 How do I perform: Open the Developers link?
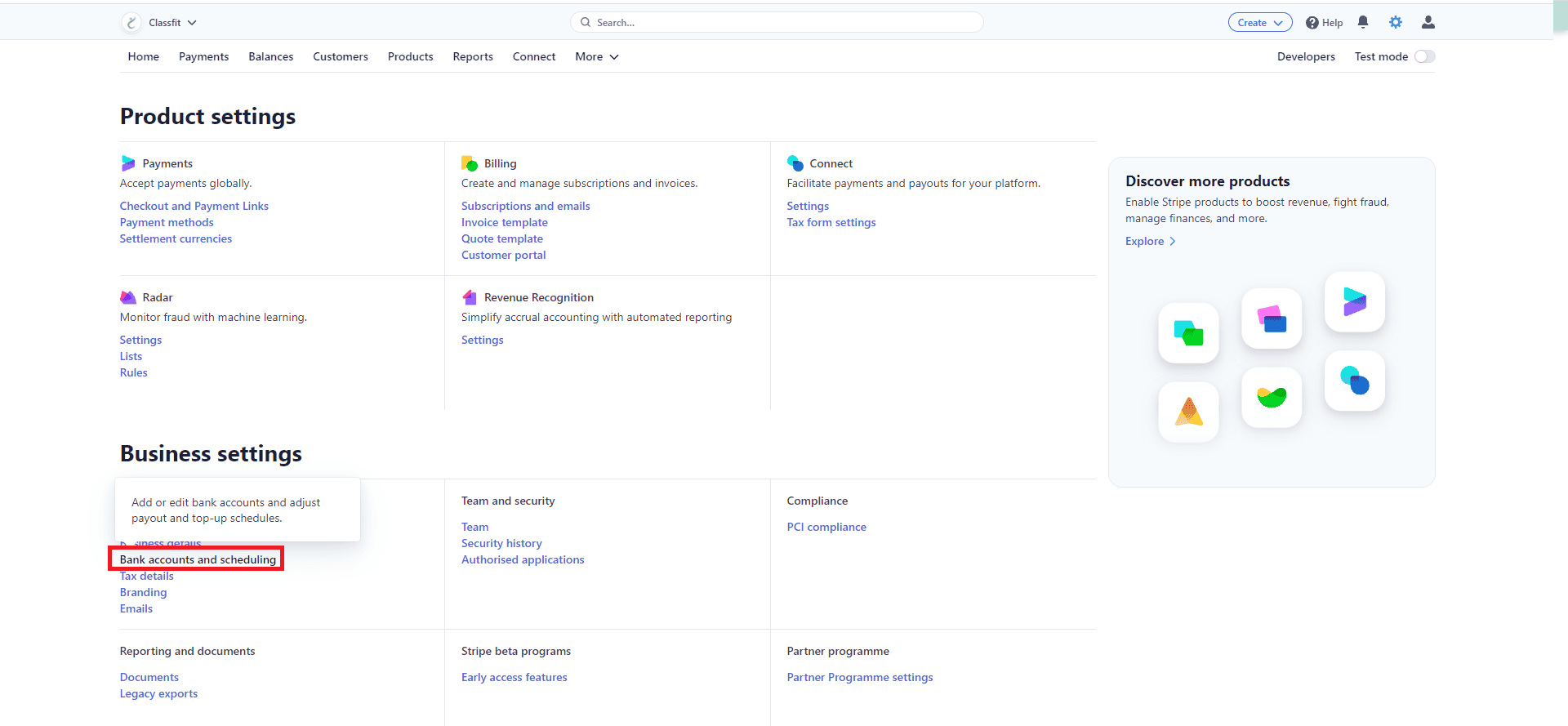(x=1306, y=56)
